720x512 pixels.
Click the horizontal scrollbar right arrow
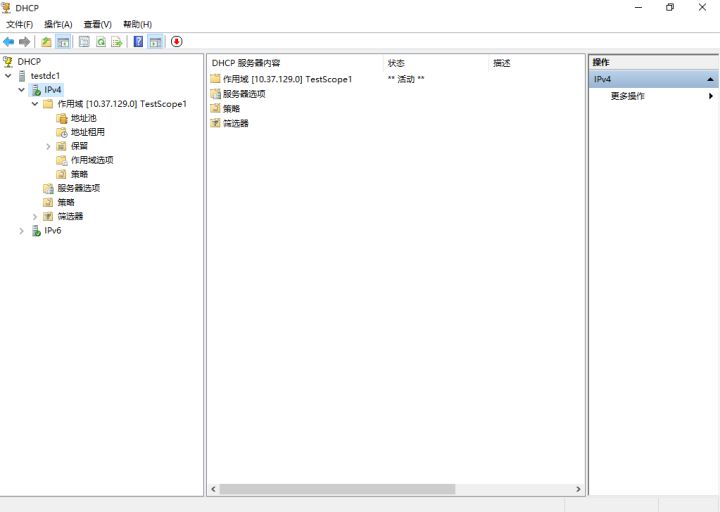[578, 489]
